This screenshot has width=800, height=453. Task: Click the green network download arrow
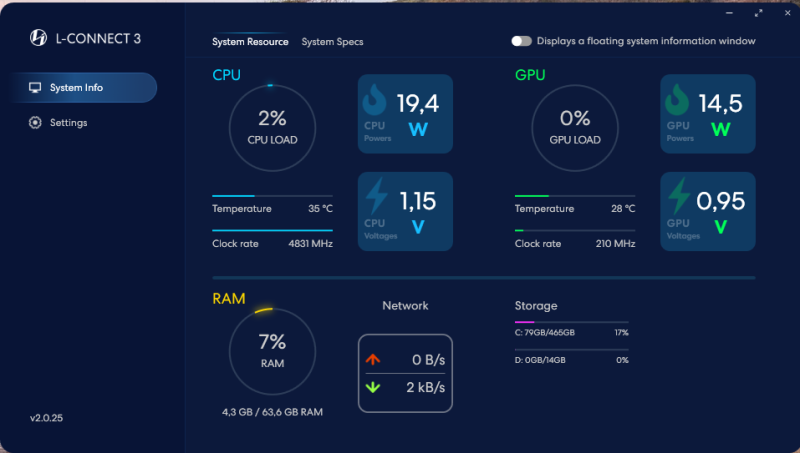click(x=373, y=387)
